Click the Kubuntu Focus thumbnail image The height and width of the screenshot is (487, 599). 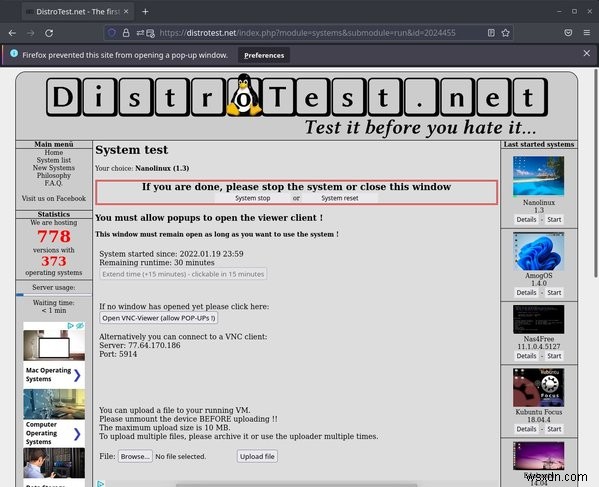538,388
